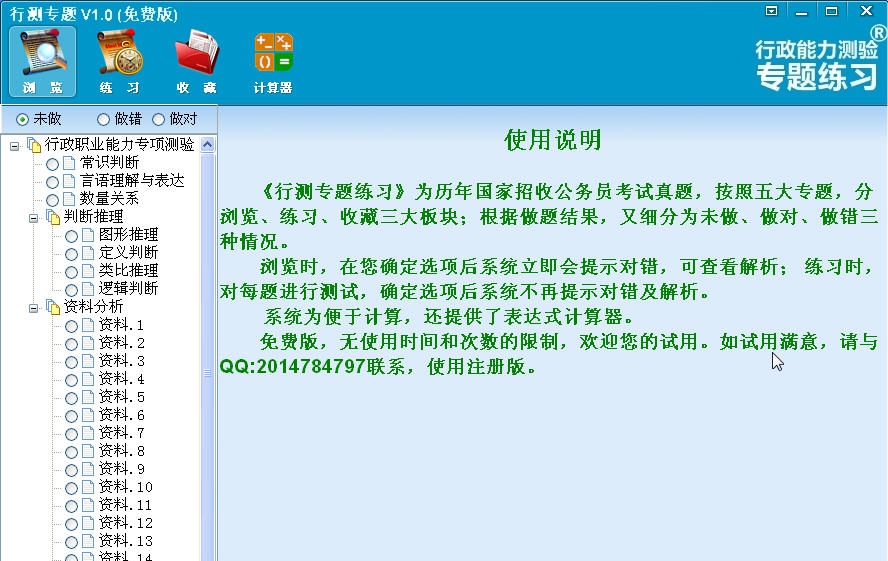Screen dimensions: 888x561
Task: Click the 资料.6 document icon
Action: tap(88, 415)
